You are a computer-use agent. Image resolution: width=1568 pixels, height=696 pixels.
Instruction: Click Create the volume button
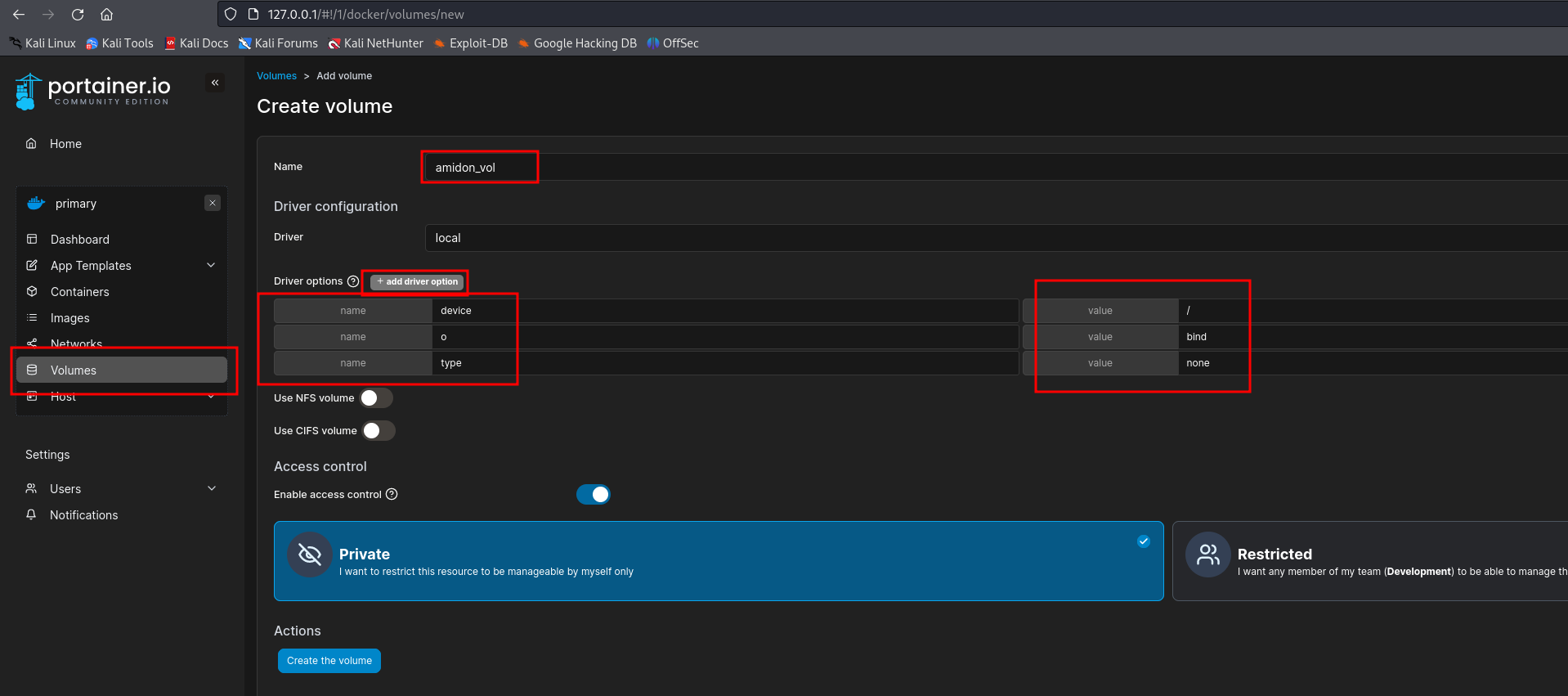tap(329, 661)
